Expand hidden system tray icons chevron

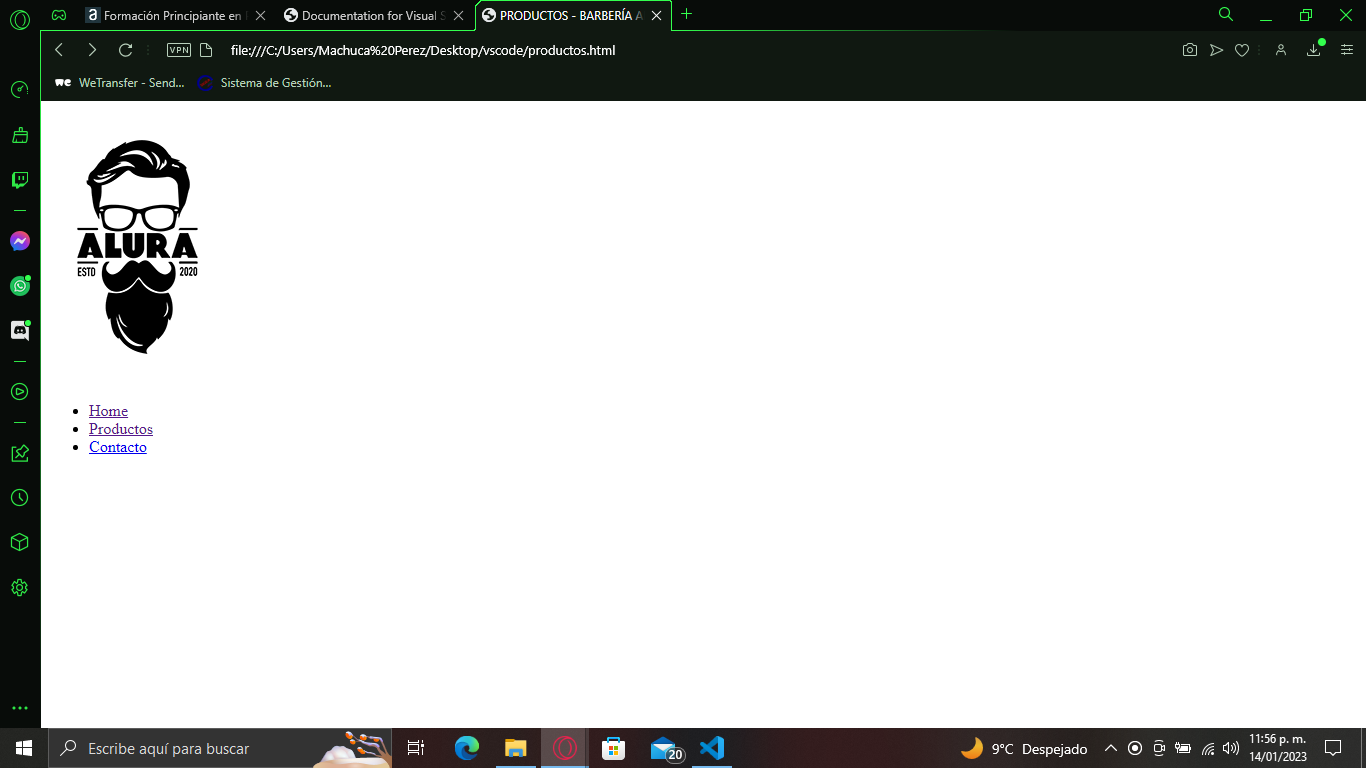[1110, 748]
